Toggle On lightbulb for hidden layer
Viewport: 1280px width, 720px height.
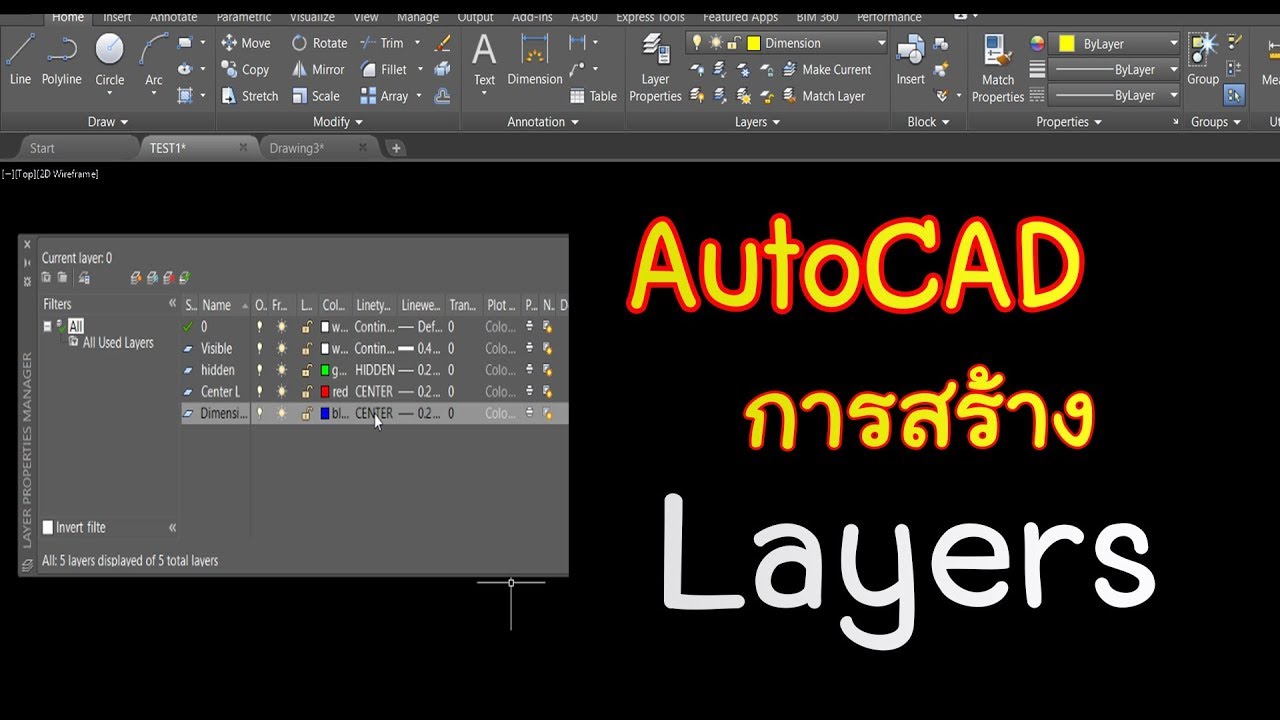[x=260, y=370]
